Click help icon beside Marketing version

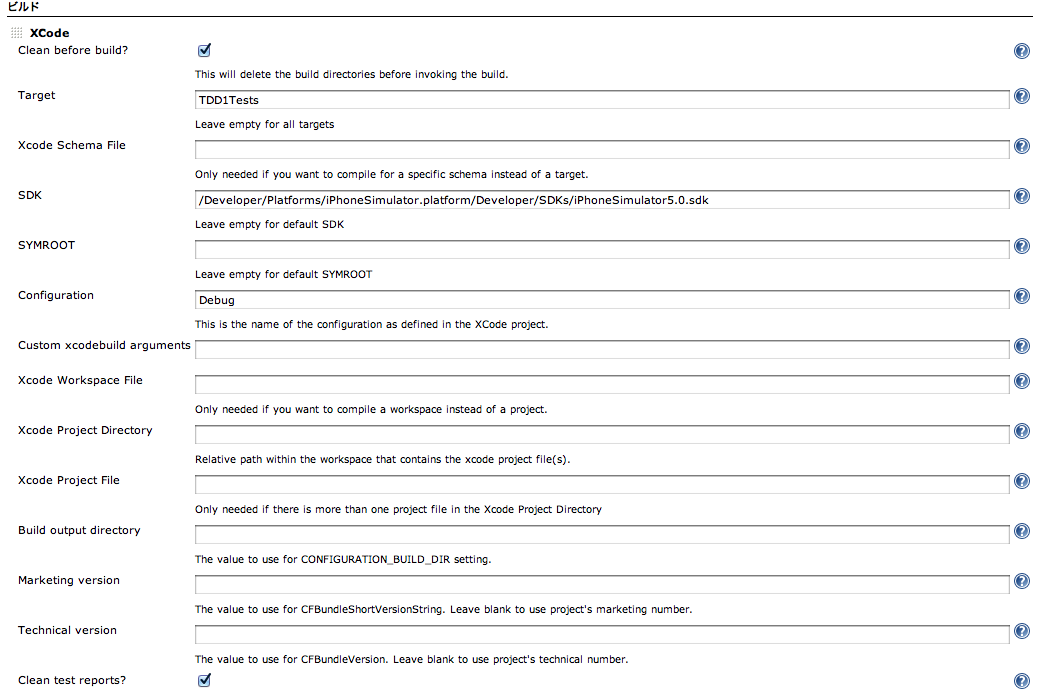click(1022, 581)
